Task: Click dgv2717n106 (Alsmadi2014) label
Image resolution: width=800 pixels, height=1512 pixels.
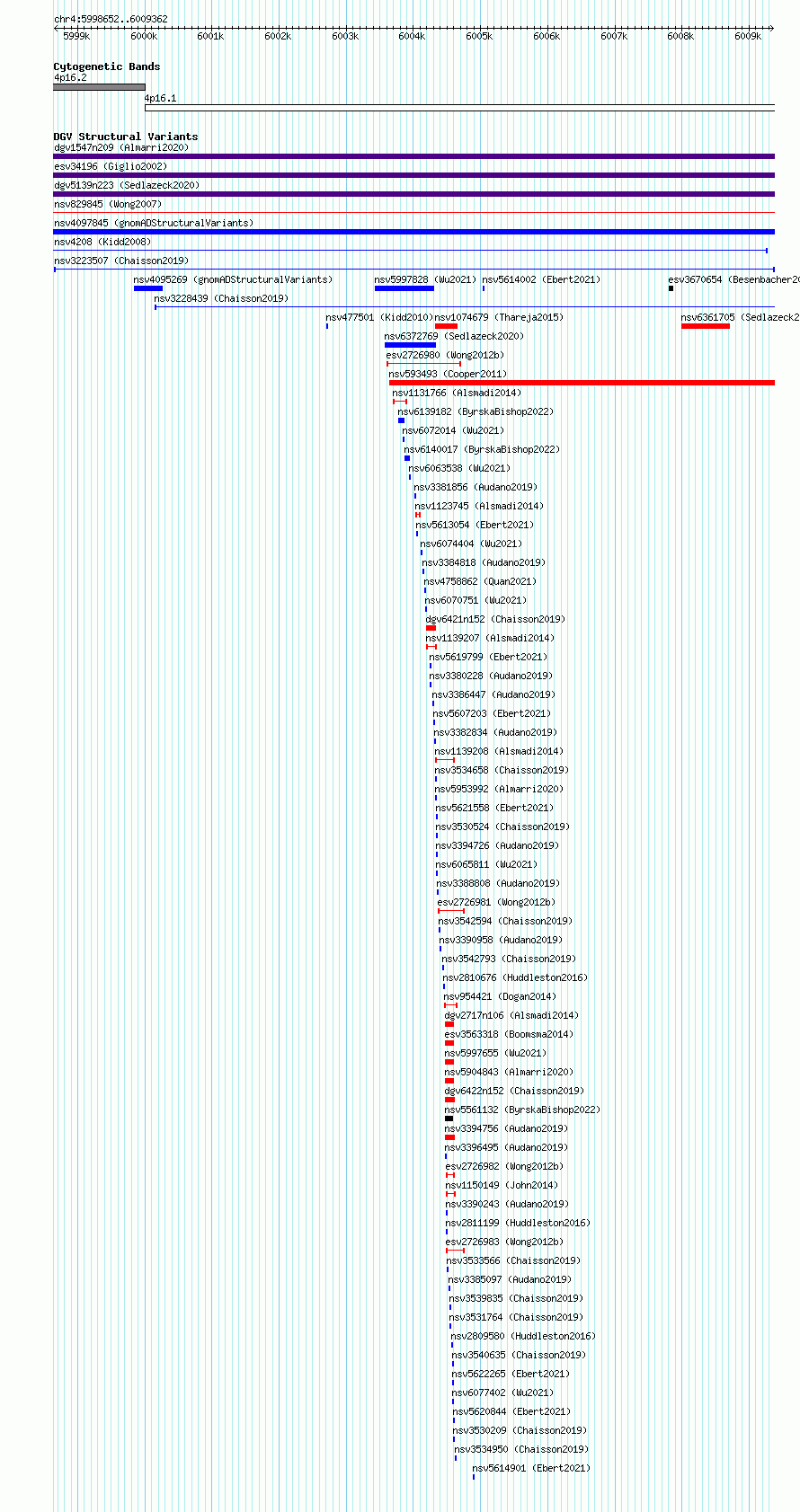Action: point(511,1015)
